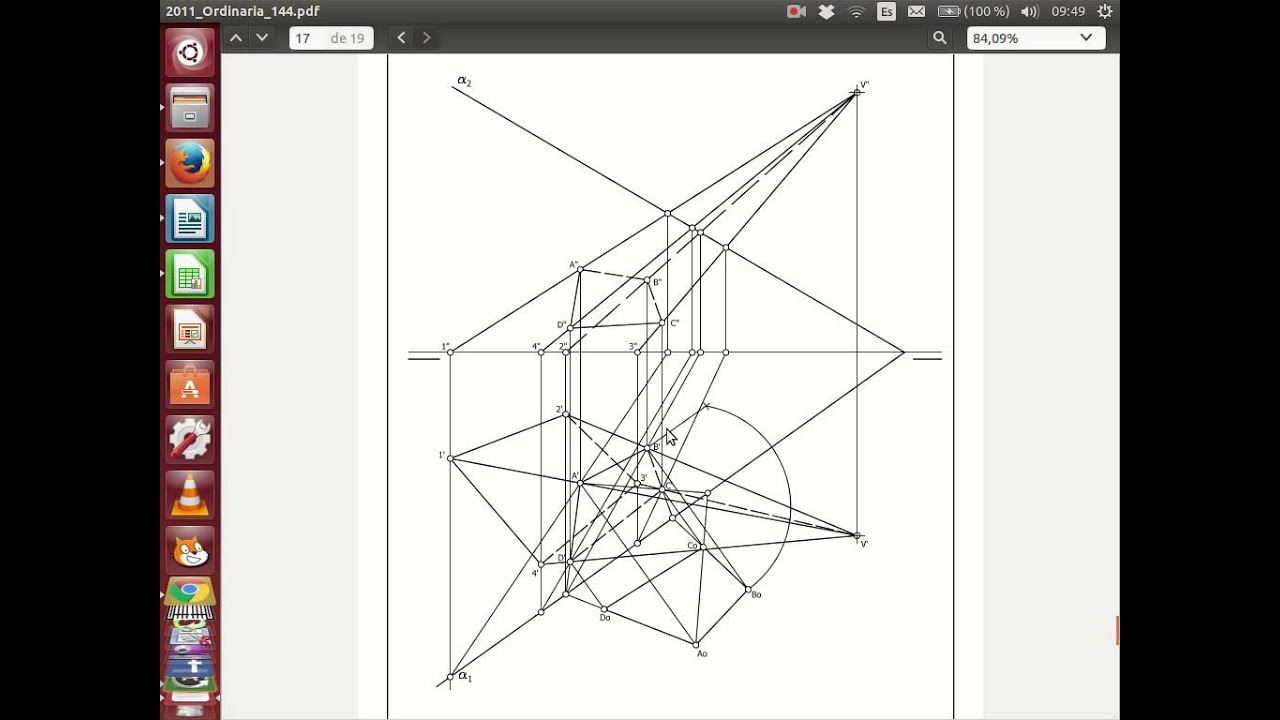
Task: Open the sound volume indicator
Action: click(1030, 11)
